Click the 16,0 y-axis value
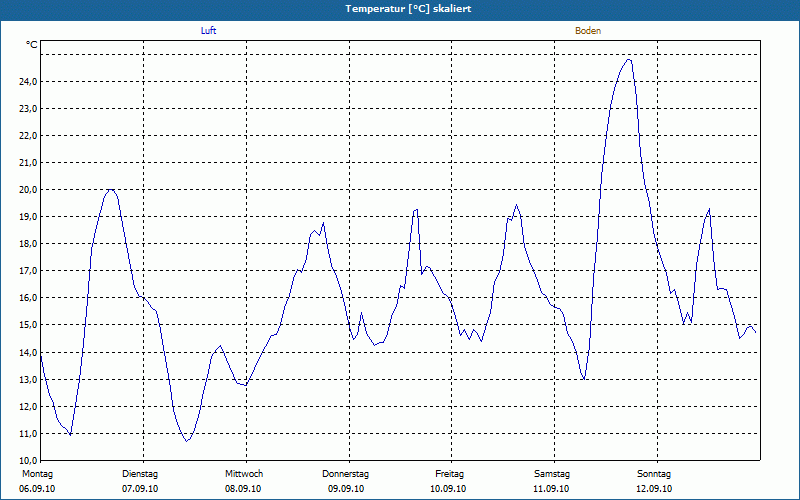Screen dimensions: 800x500 coord(28,298)
